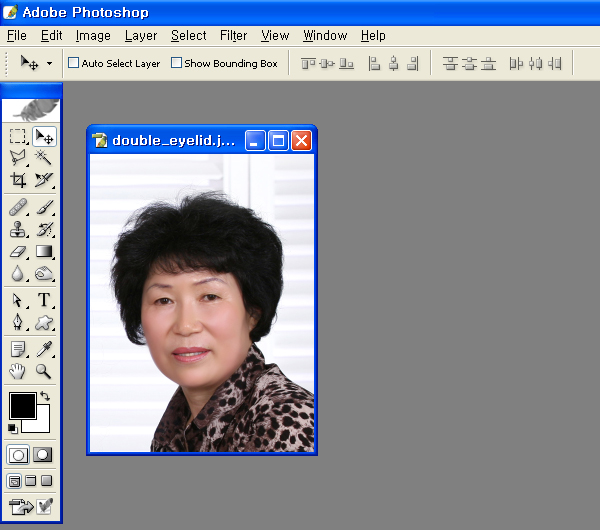Image resolution: width=600 pixels, height=530 pixels.
Task: Open the Layer menu
Action: 141,36
